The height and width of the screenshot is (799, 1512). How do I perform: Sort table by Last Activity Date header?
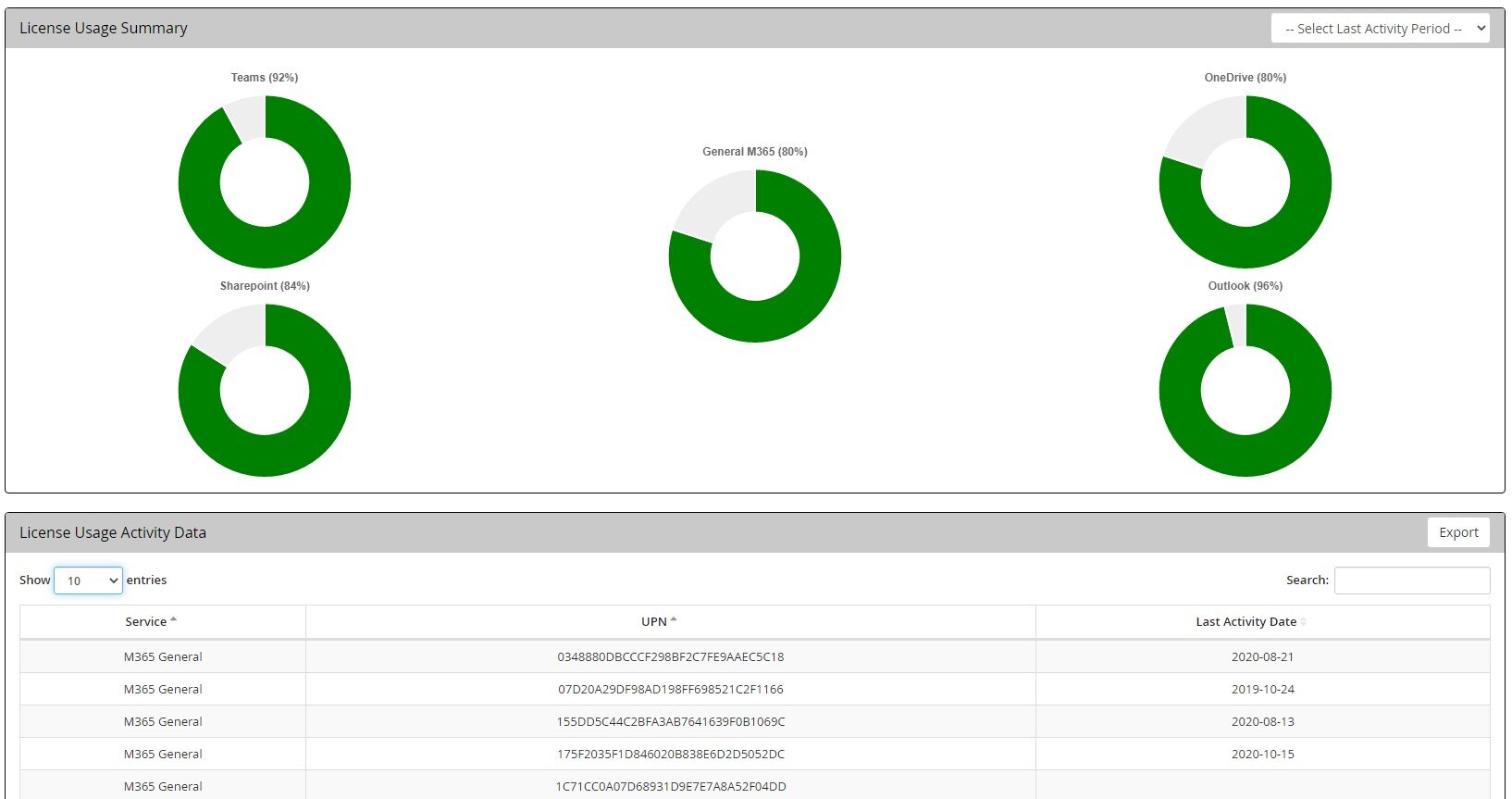point(1262,622)
